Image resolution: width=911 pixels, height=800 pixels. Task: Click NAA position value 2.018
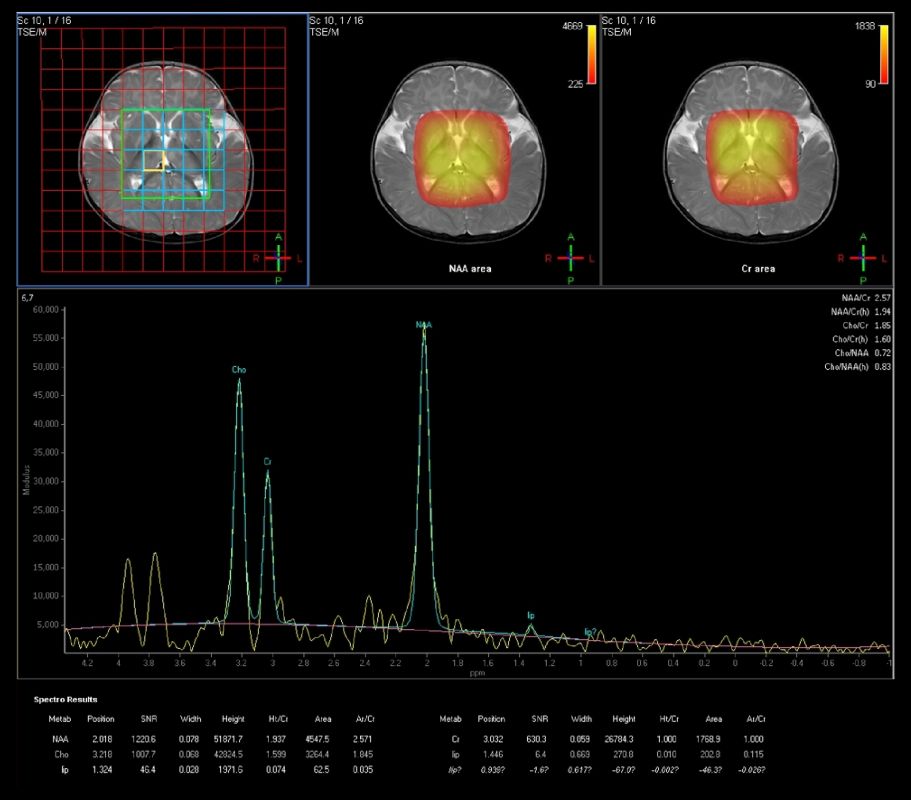pyautogui.click(x=102, y=739)
